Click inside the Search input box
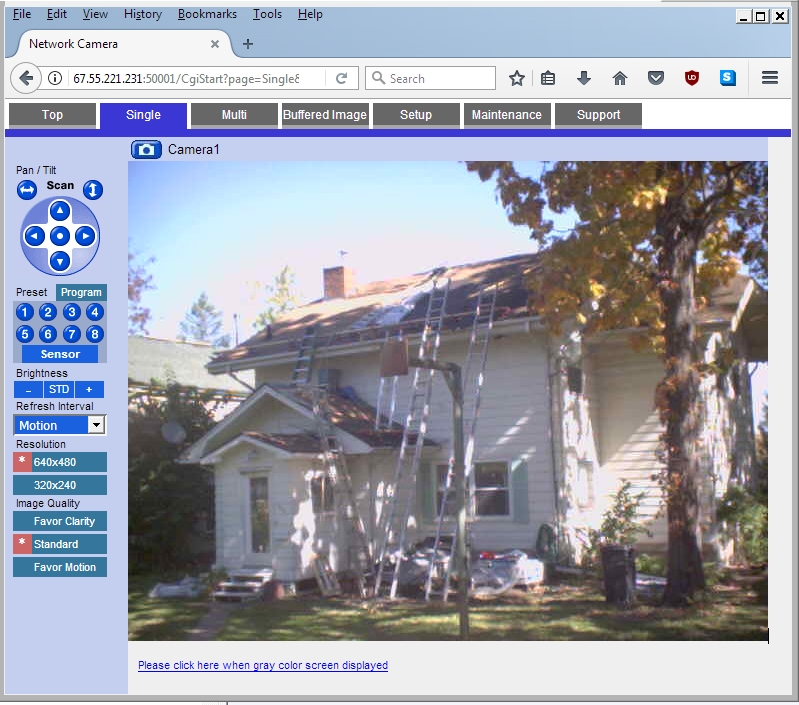 pyautogui.click(x=438, y=78)
